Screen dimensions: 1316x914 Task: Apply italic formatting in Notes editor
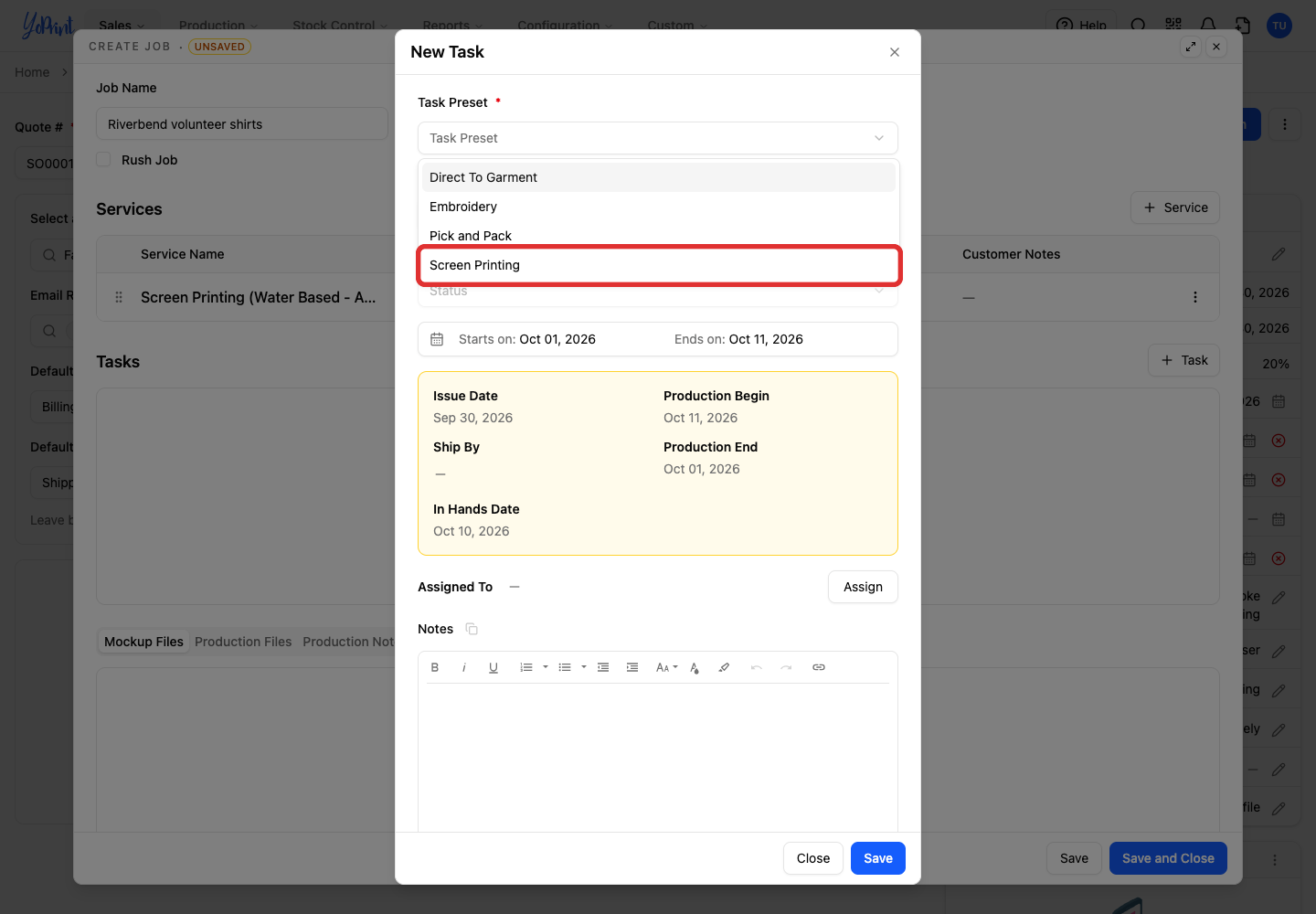[464, 667]
